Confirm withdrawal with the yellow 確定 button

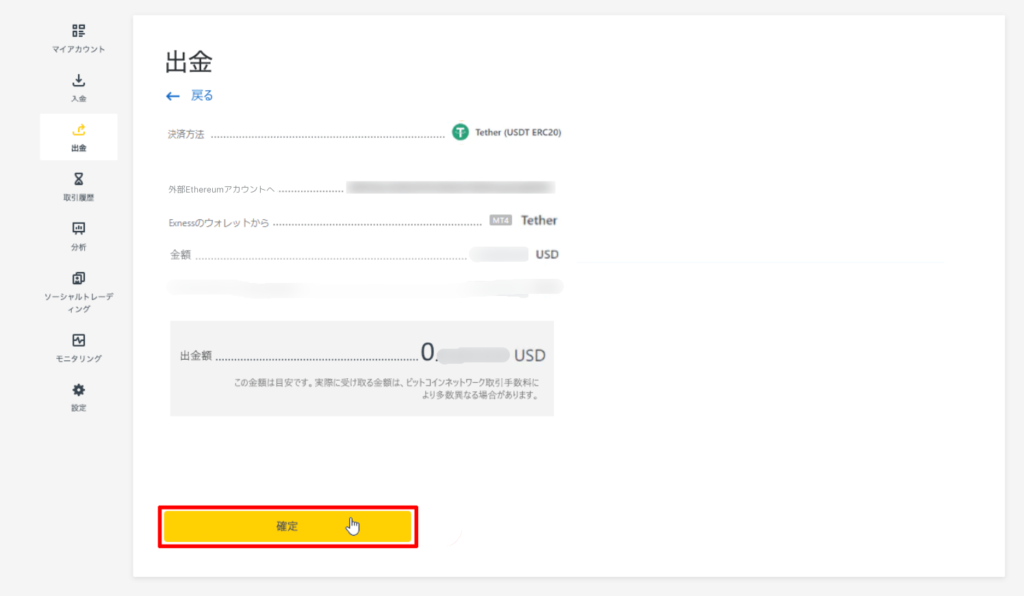[x=287, y=526]
